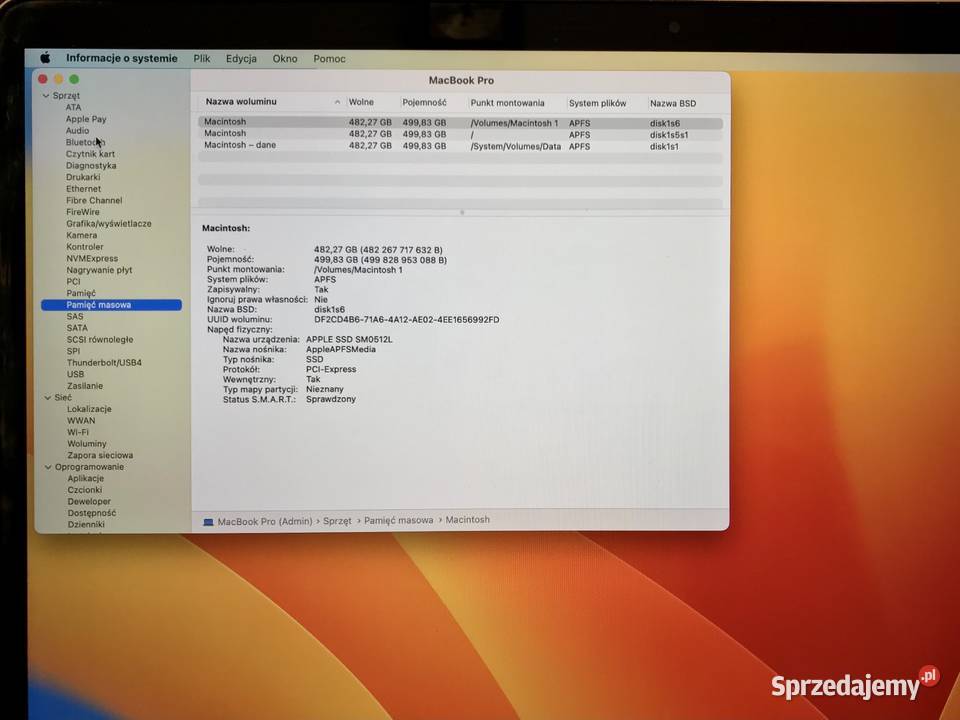Click the MacBook Pro computer icon in breadcrumb

coord(208,520)
